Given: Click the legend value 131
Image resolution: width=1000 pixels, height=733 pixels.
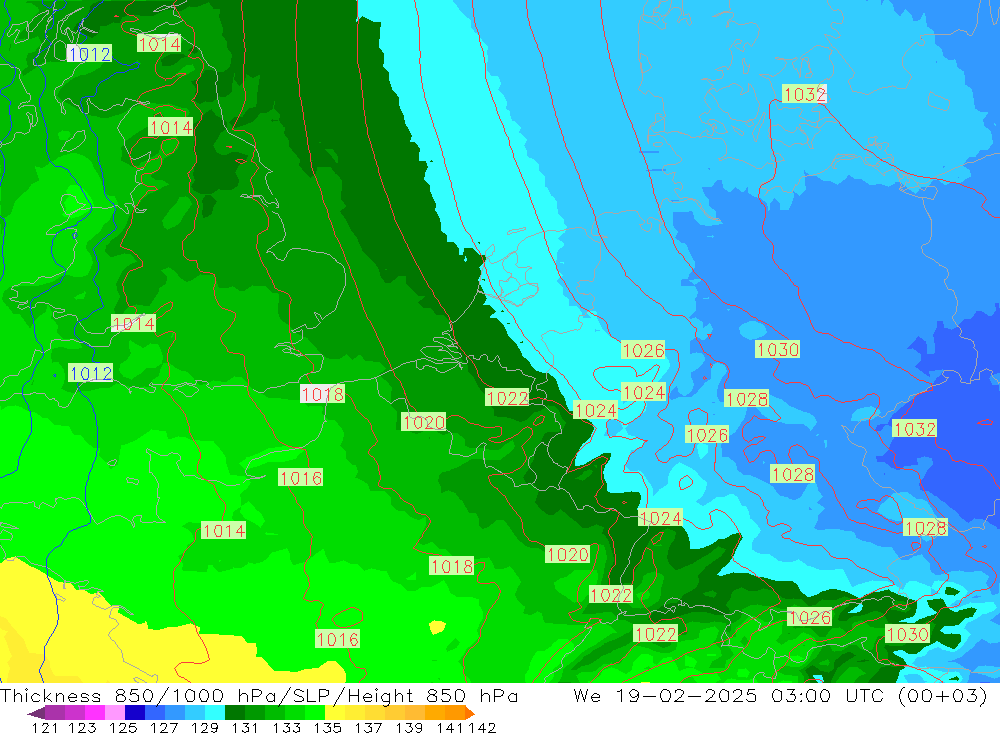Looking at the screenshot, I should point(245,727).
